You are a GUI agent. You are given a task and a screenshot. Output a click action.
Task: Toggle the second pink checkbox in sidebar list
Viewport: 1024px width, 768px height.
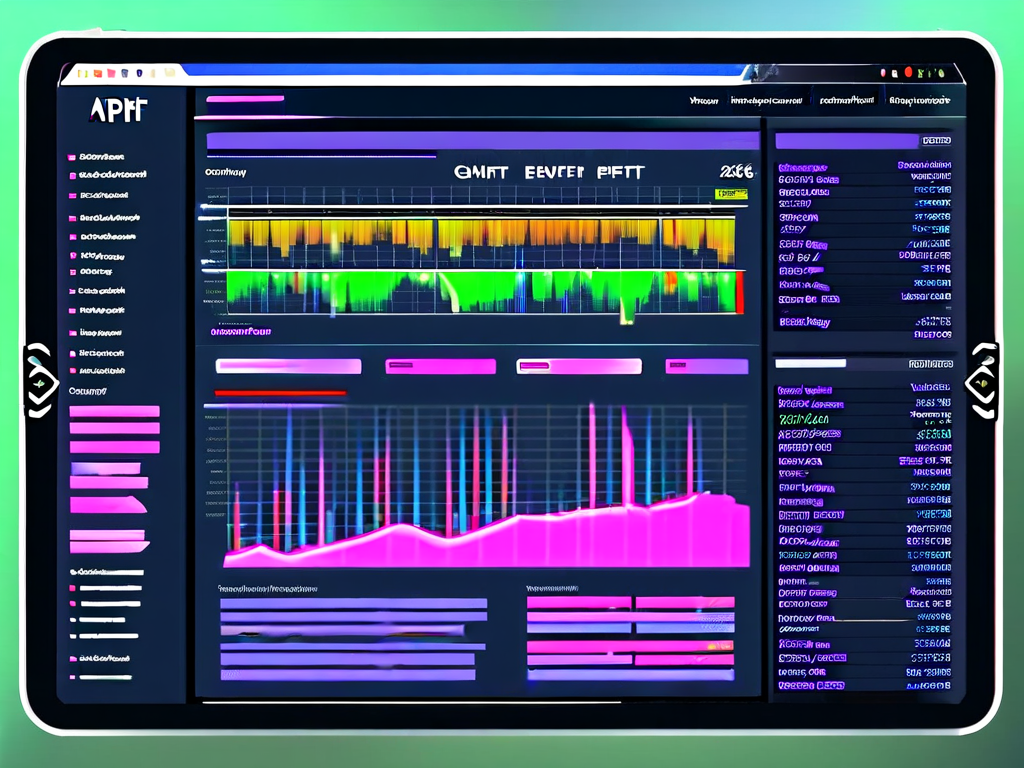[x=72, y=175]
